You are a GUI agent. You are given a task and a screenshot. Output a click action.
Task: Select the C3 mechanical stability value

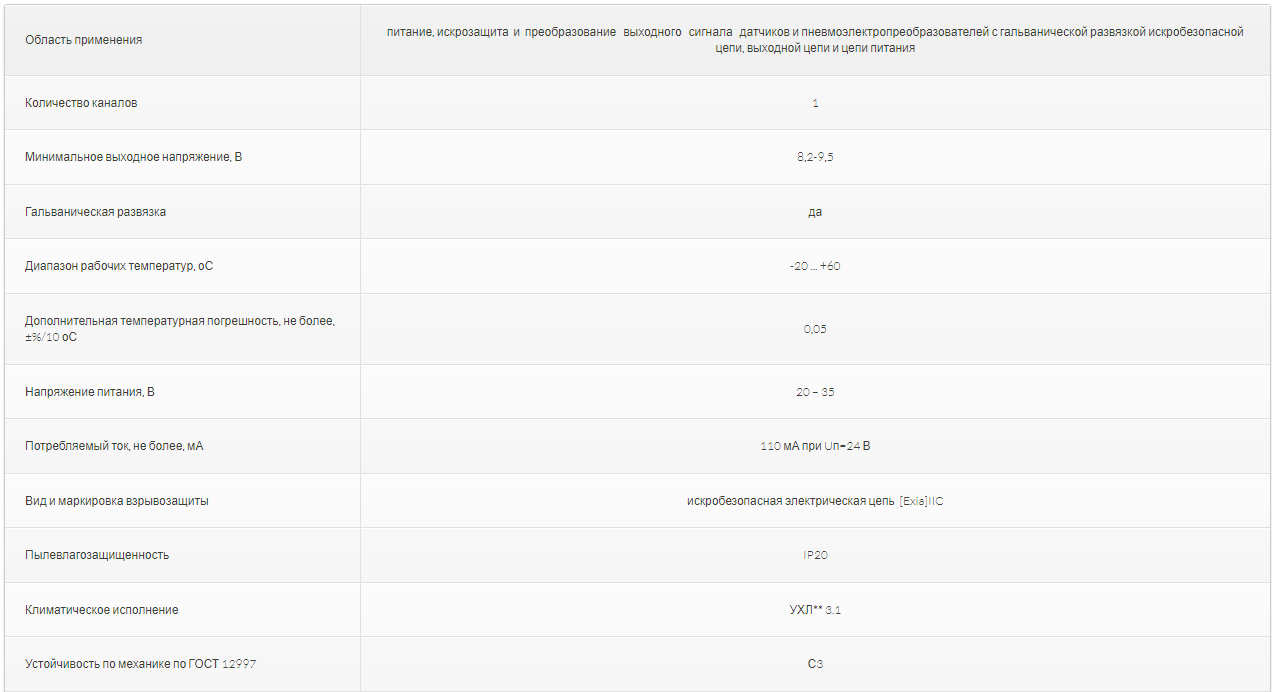pos(815,664)
